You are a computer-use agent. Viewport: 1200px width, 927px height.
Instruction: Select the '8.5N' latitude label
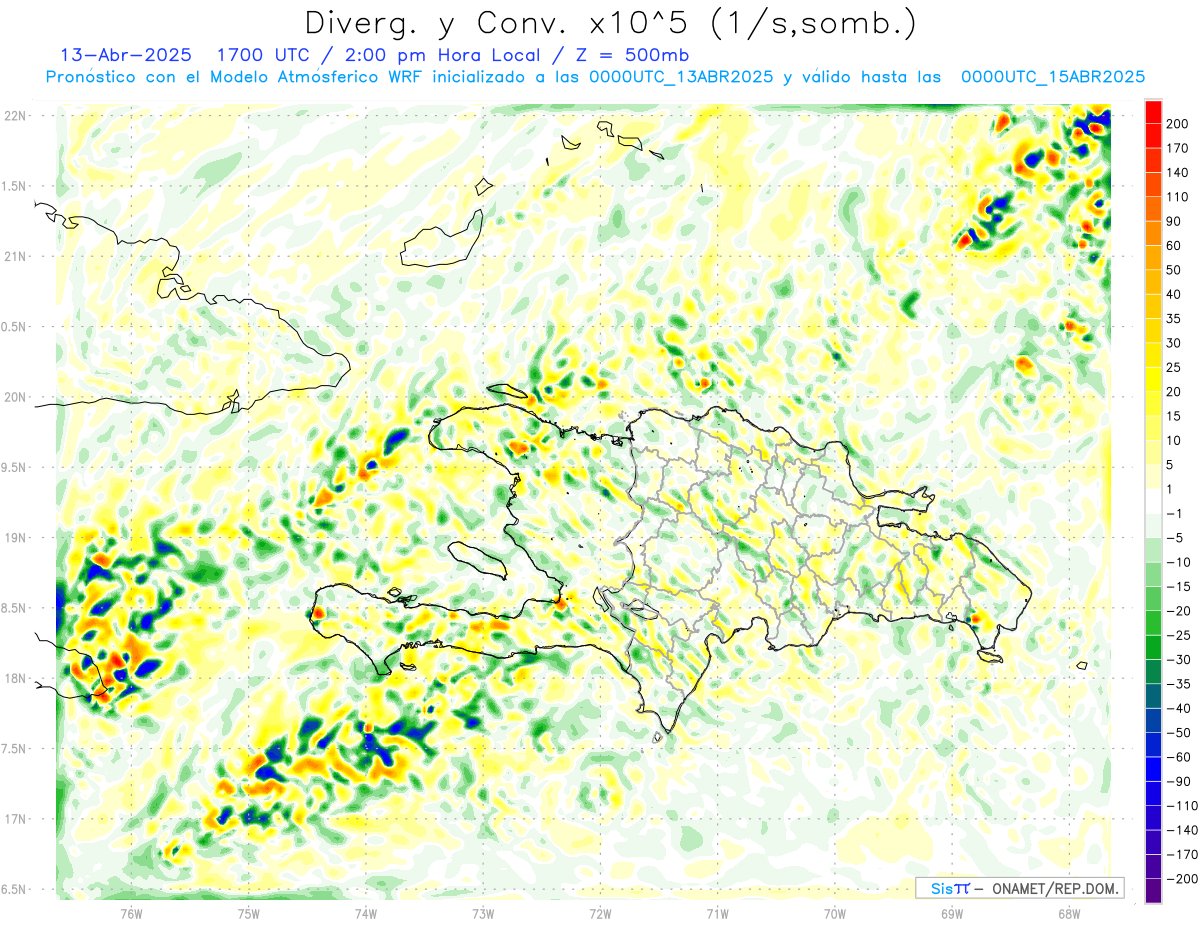click(15, 608)
